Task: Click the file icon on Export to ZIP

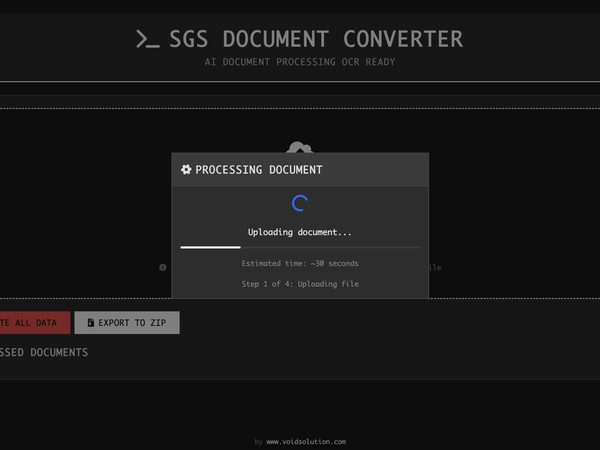Action: [91, 323]
